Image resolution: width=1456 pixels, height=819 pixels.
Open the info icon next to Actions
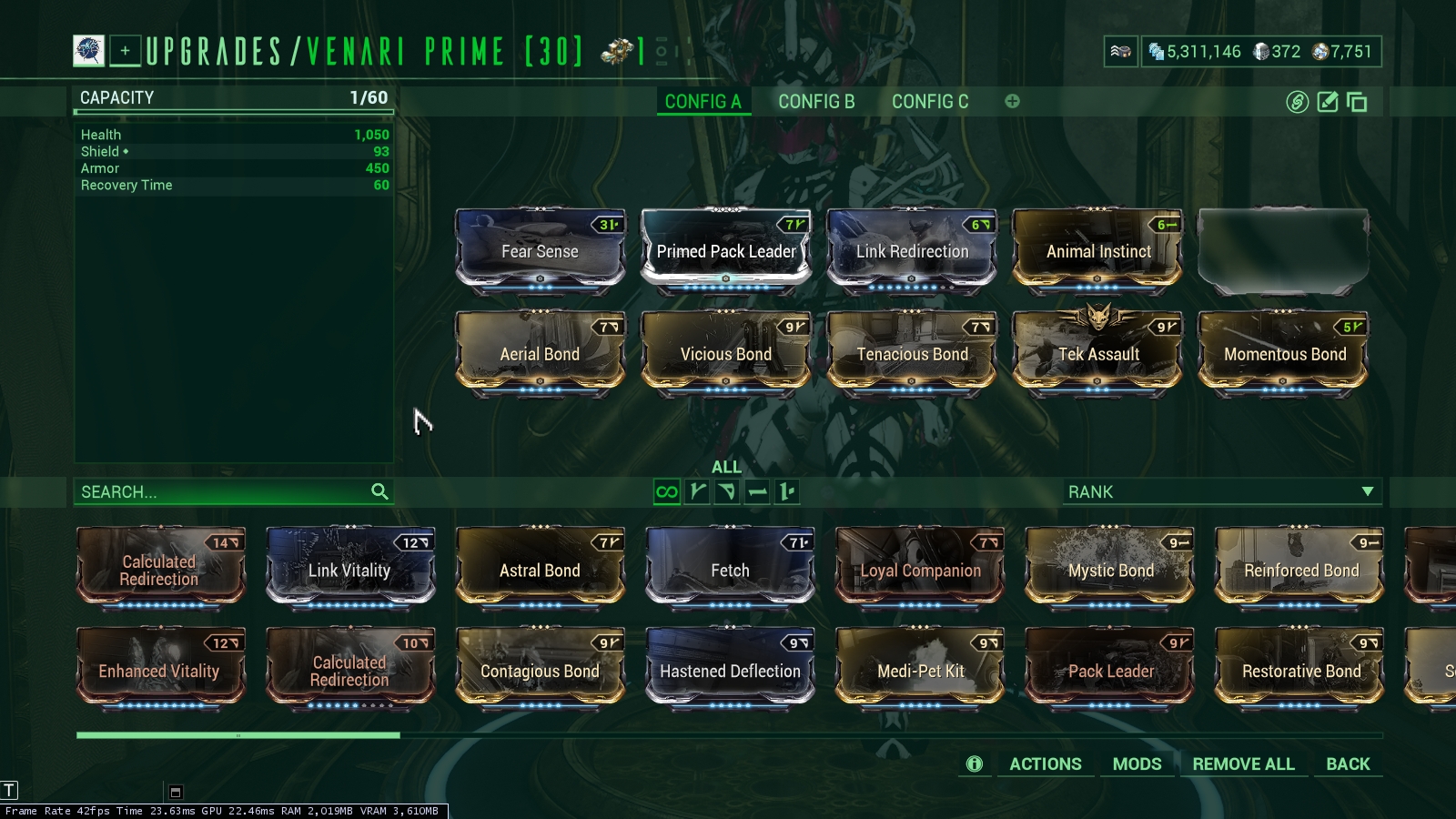click(x=974, y=763)
